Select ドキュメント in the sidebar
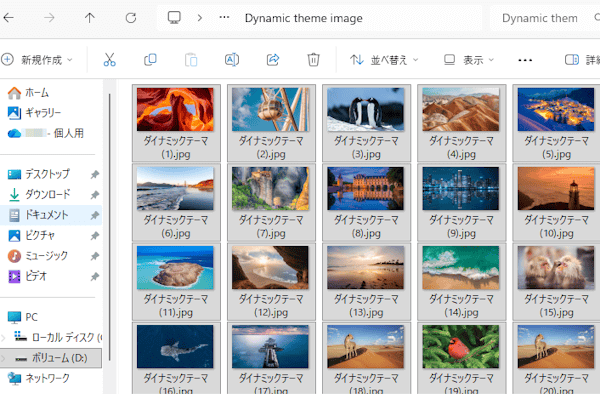This screenshot has width=600, height=399. coord(51,215)
